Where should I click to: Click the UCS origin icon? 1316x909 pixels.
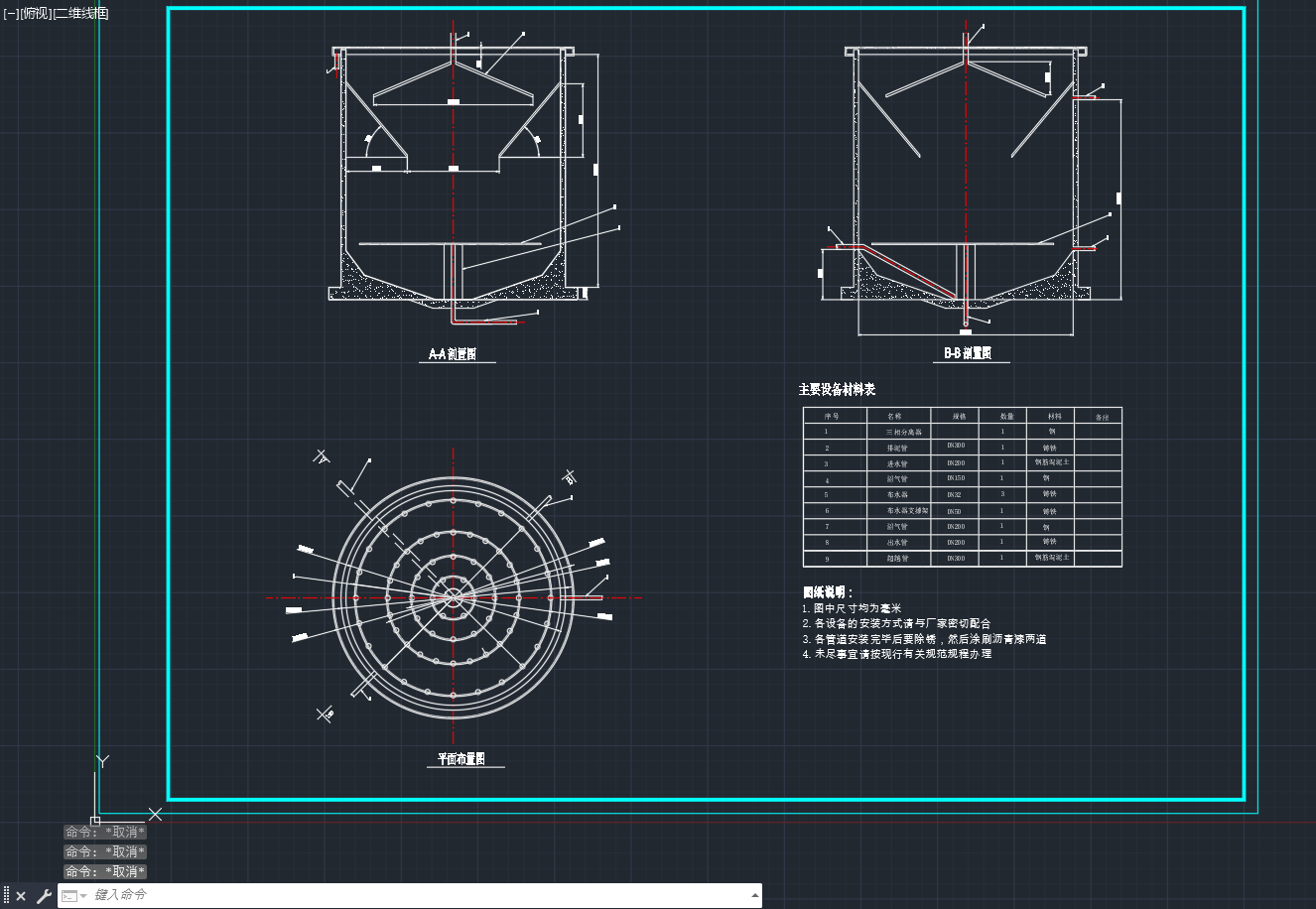[95, 821]
